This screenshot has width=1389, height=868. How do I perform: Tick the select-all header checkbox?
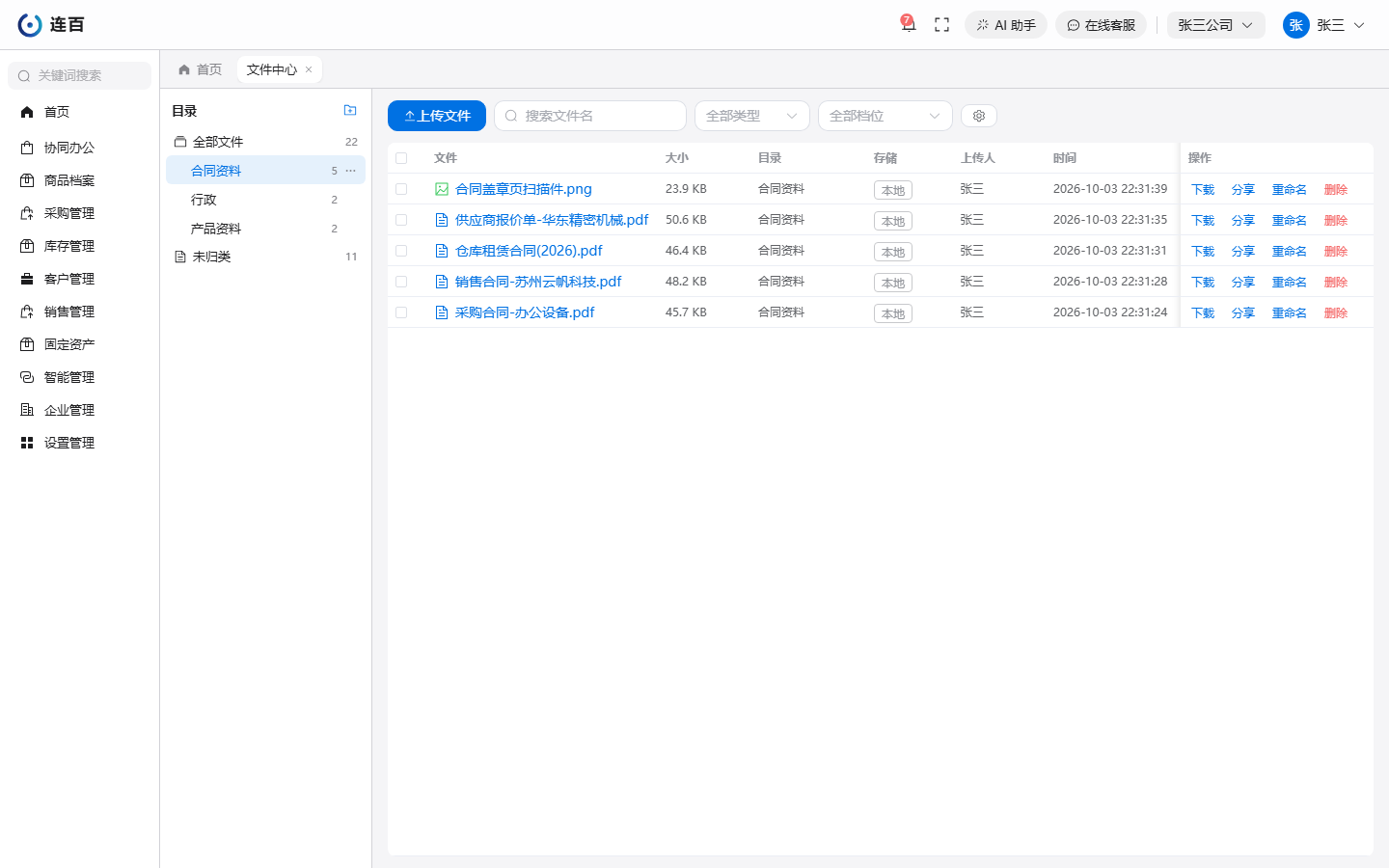point(401,158)
